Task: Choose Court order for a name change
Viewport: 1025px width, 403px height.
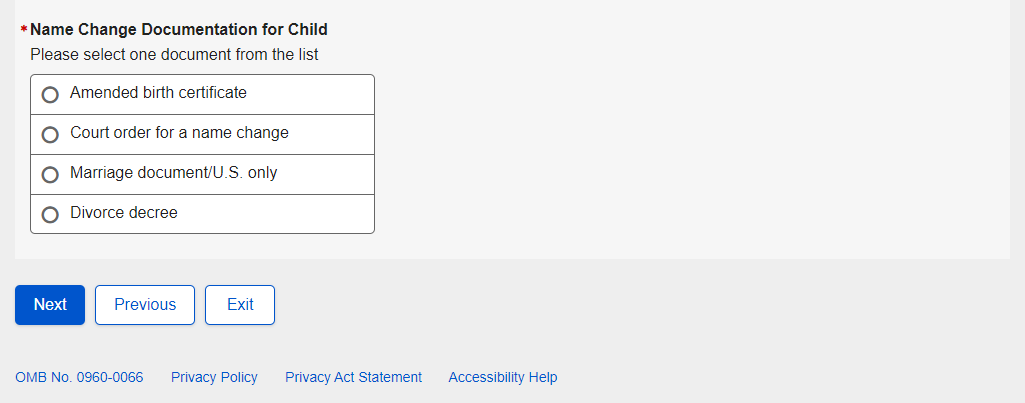Action: coord(50,135)
